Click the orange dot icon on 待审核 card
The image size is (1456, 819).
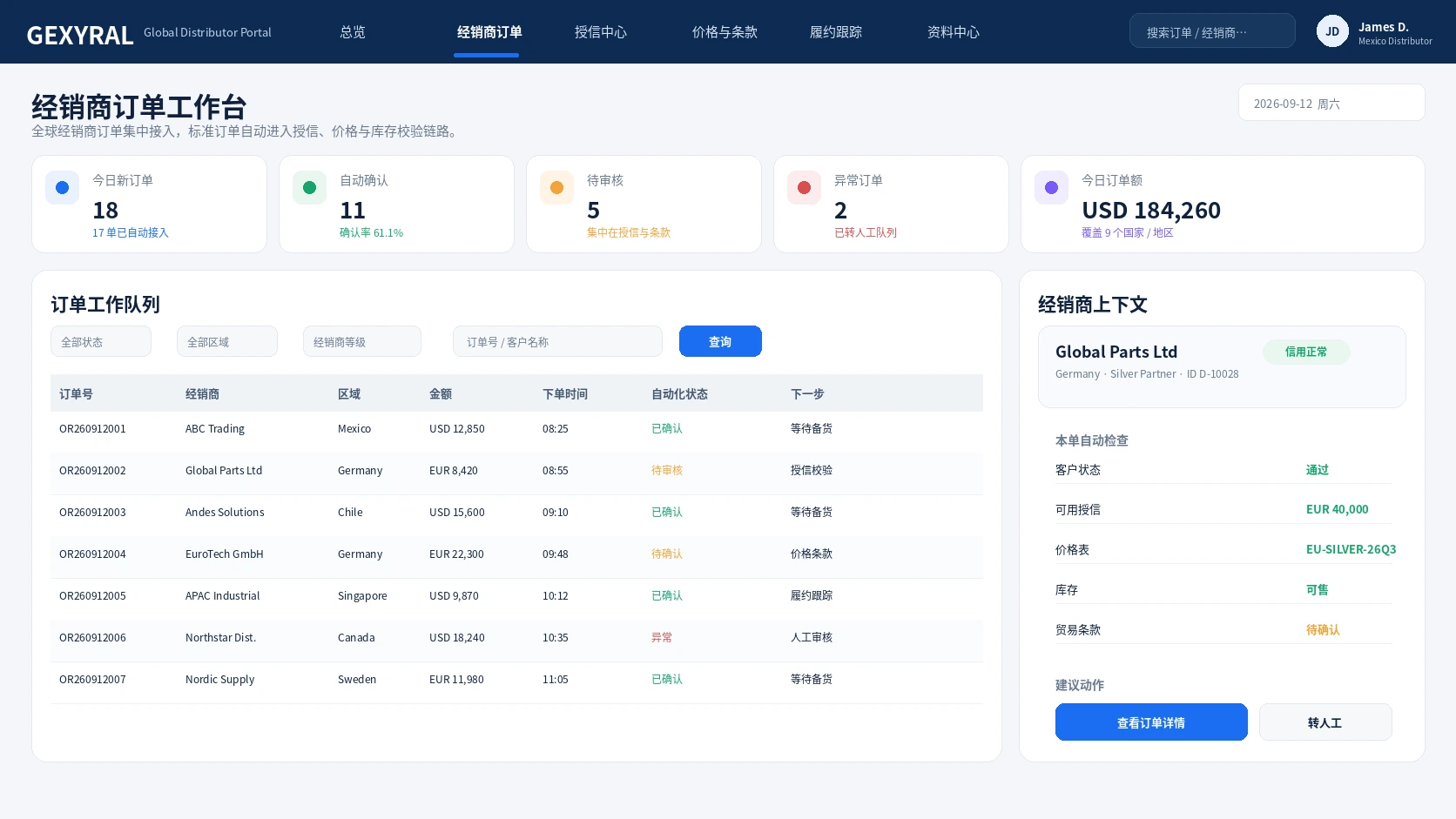tap(556, 187)
